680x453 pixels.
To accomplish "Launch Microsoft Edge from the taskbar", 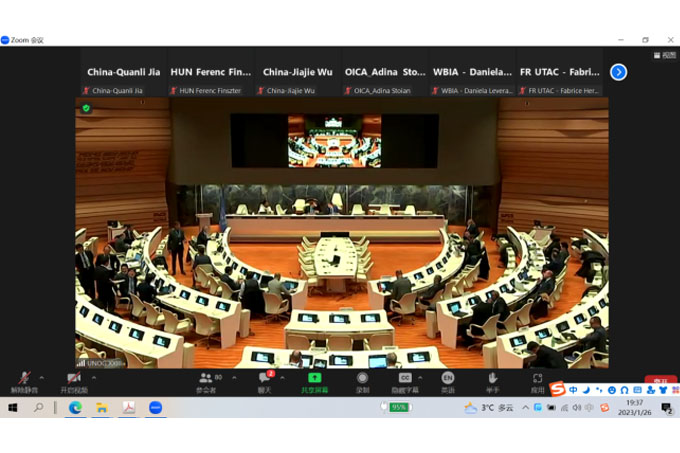I will (75, 407).
